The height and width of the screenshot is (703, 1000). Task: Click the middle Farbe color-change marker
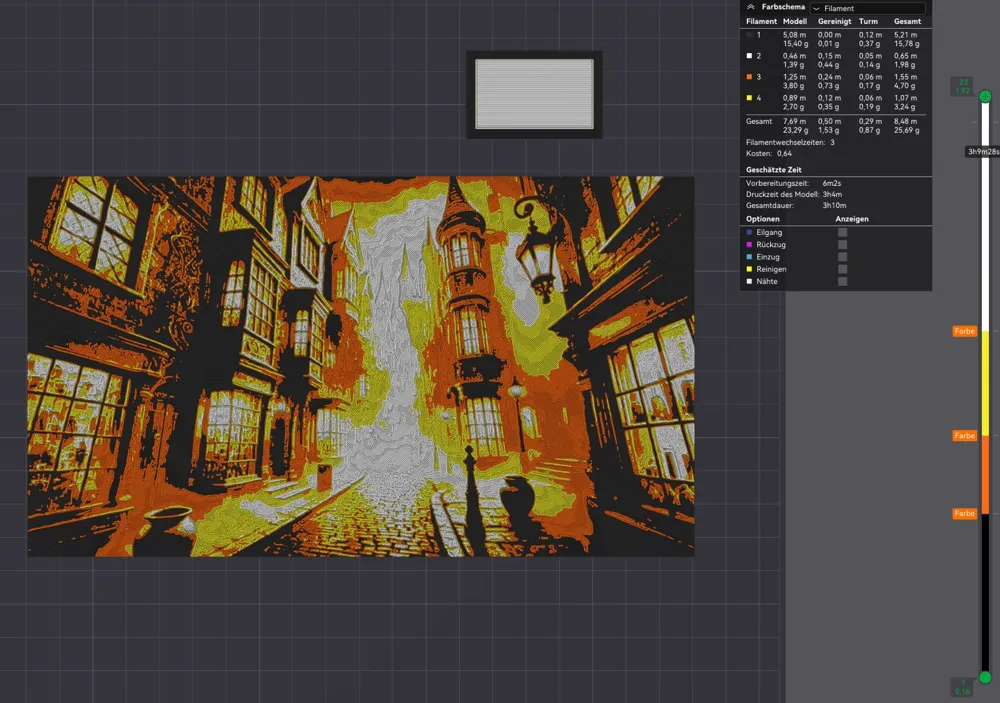(x=965, y=436)
